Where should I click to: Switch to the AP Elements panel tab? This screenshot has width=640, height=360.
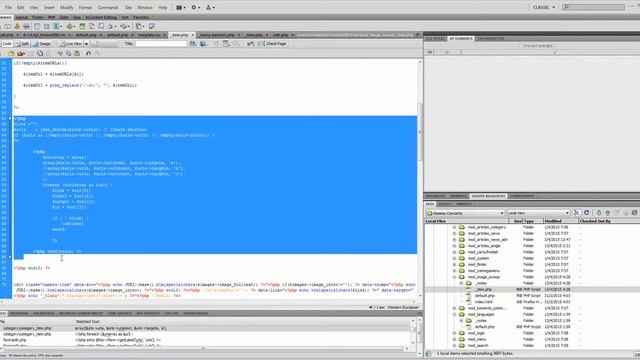click(460, 38)
